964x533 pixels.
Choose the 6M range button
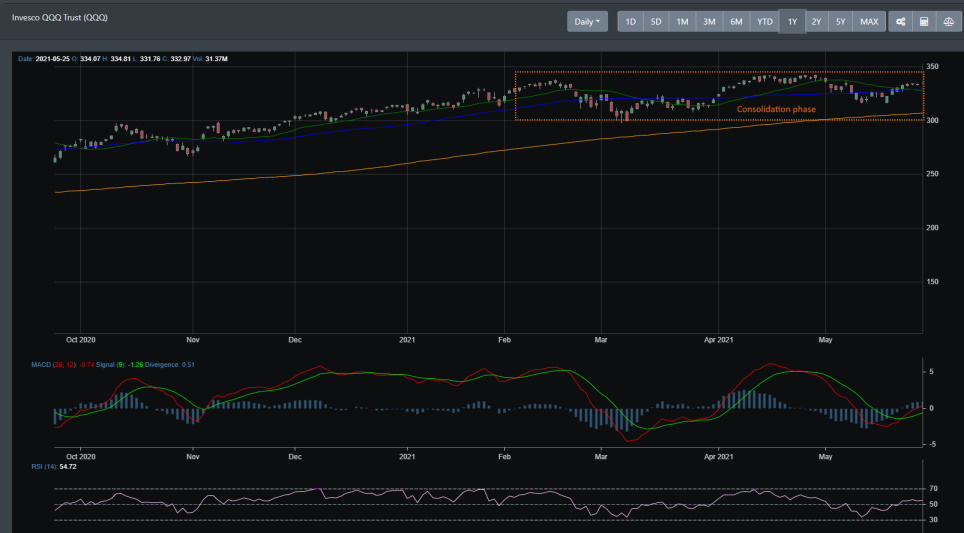click(737, 22)
